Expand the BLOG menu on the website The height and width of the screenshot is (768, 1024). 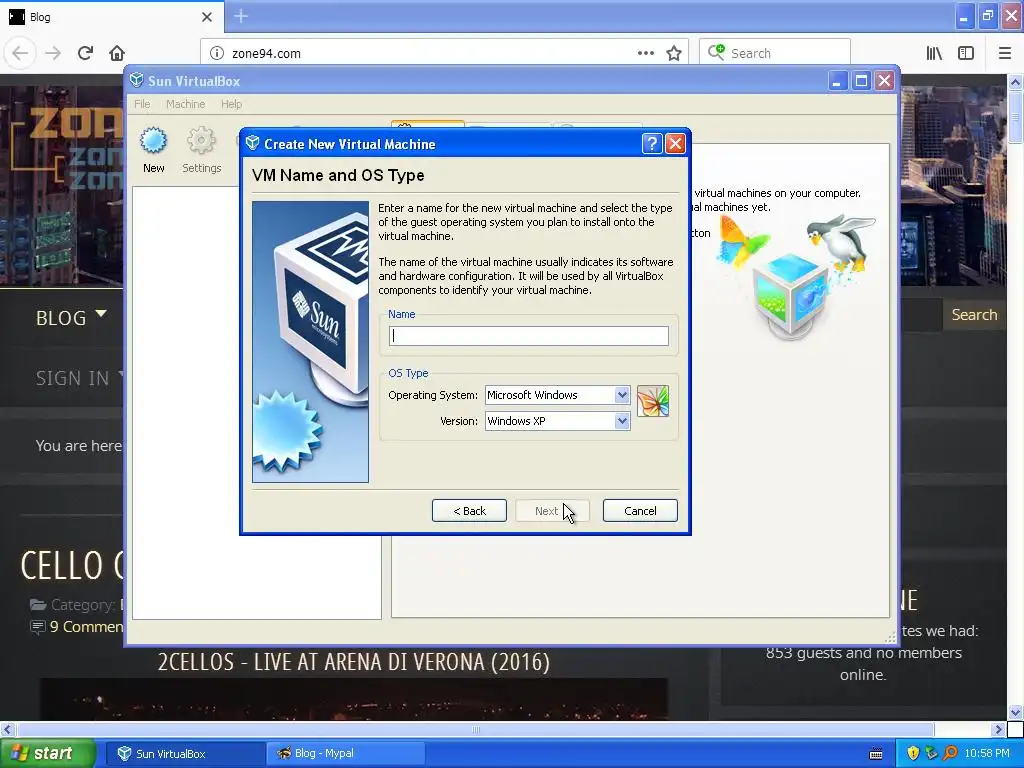point(71,317)
